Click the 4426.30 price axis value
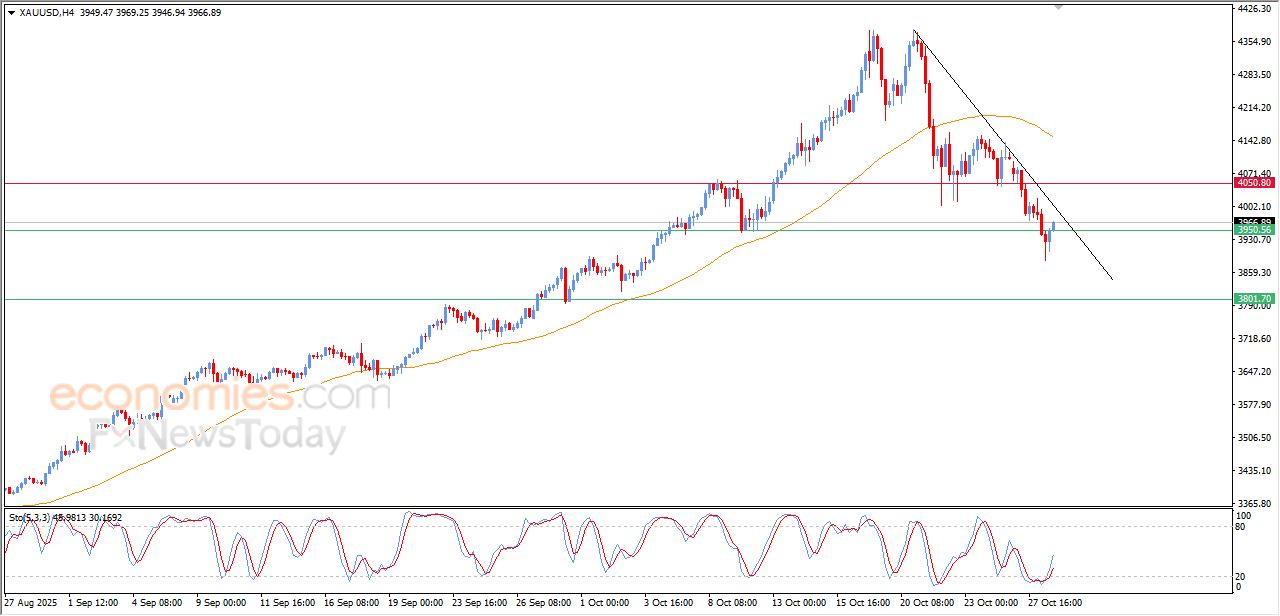The width and height of the screenshot is (1280, 616). tap(1253, 8)
